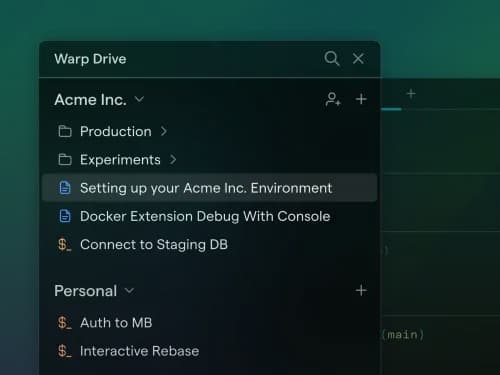Invite team members to Acme Inc.
Image resolution: width=500 pixels, height=375 pixels.
(x=333, y=99)
